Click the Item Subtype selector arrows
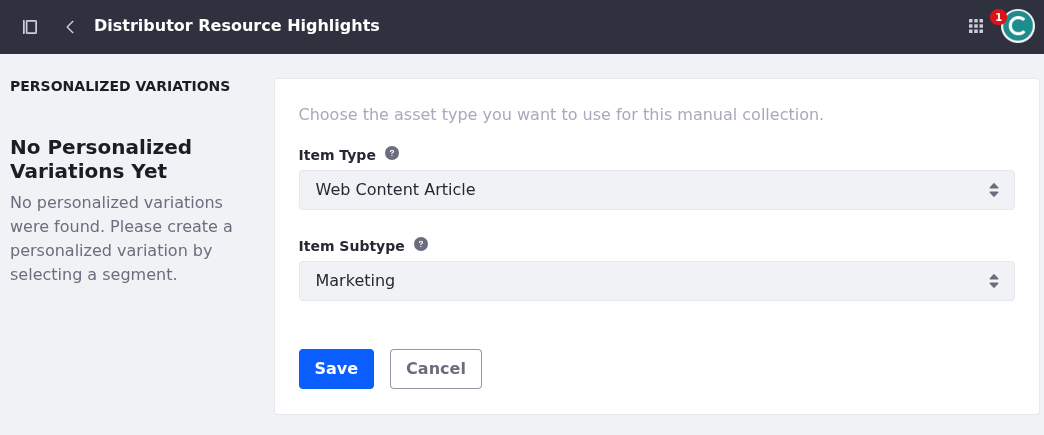This screenshot has width=1044, height=435. [993, 281]
